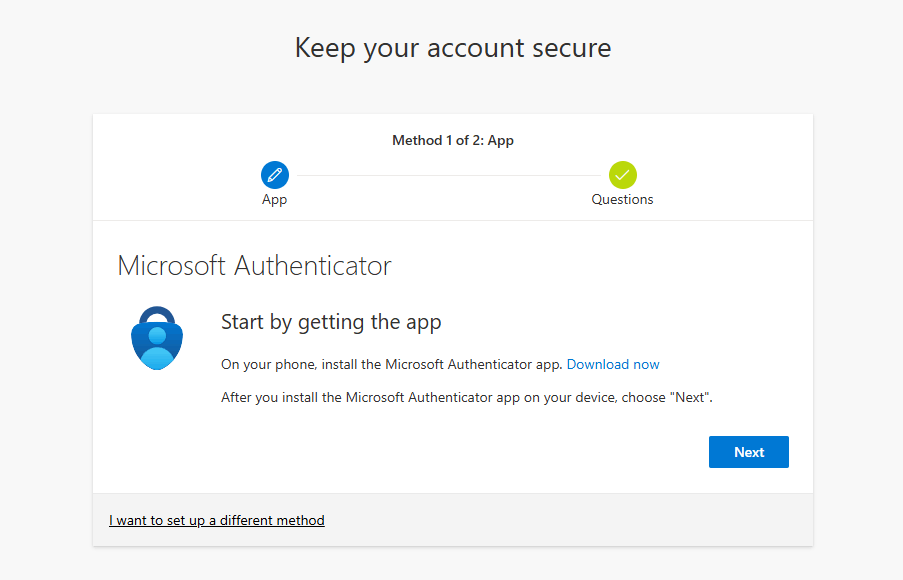
Task: Open the Download now link
Action: pyautogui.click(x=612, y=364)
